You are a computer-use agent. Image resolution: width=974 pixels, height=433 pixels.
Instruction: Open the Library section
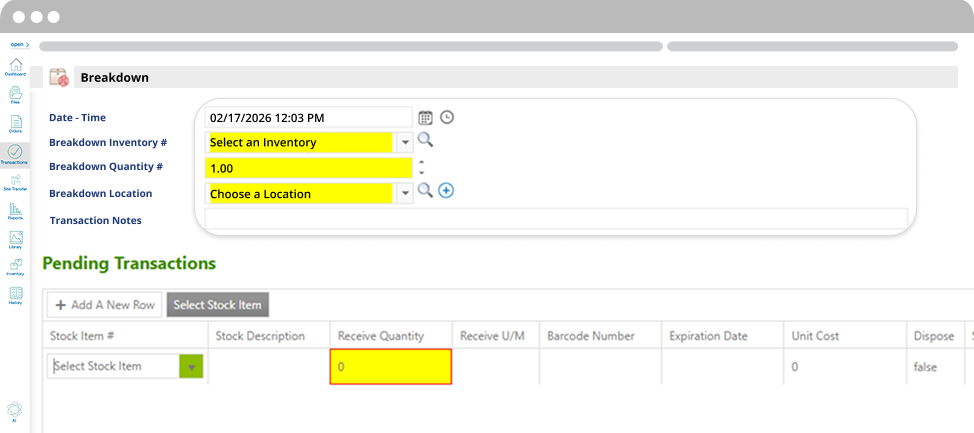[x=16, y=240]
